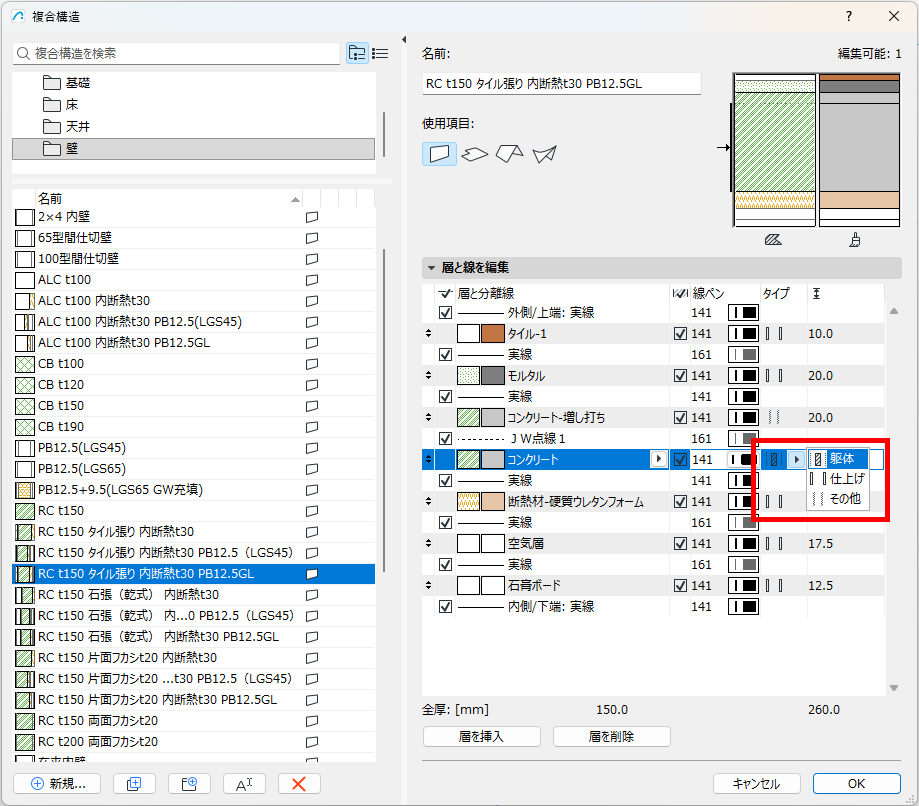Choose その他 from type menu

[837, 499]
